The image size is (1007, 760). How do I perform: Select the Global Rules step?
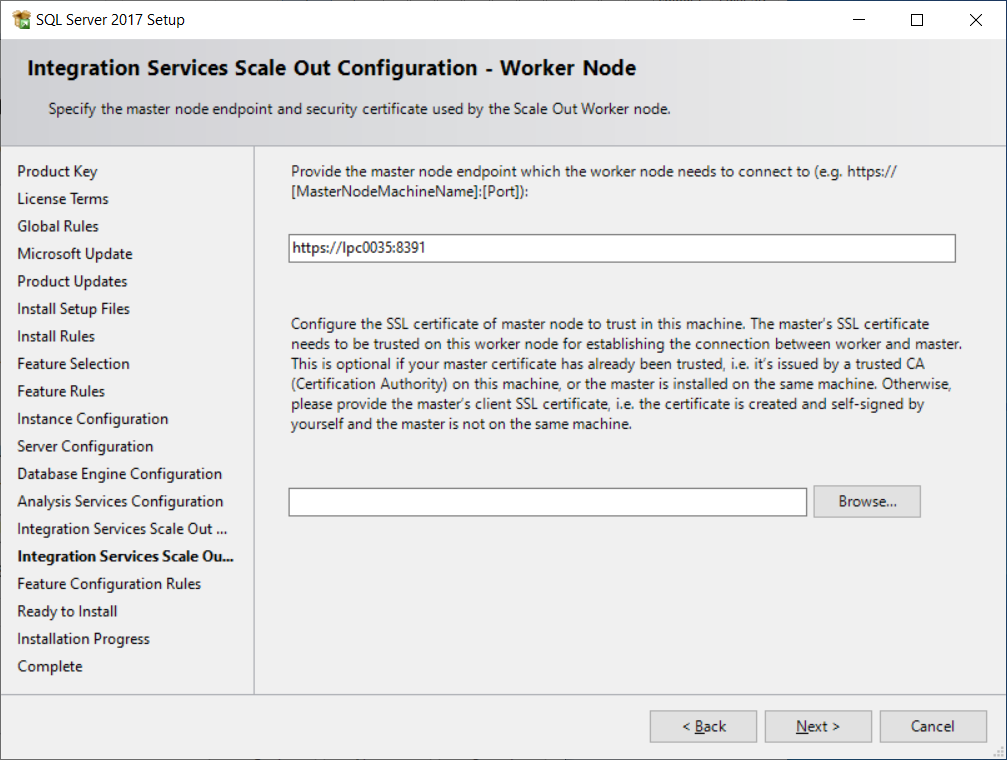58,227
